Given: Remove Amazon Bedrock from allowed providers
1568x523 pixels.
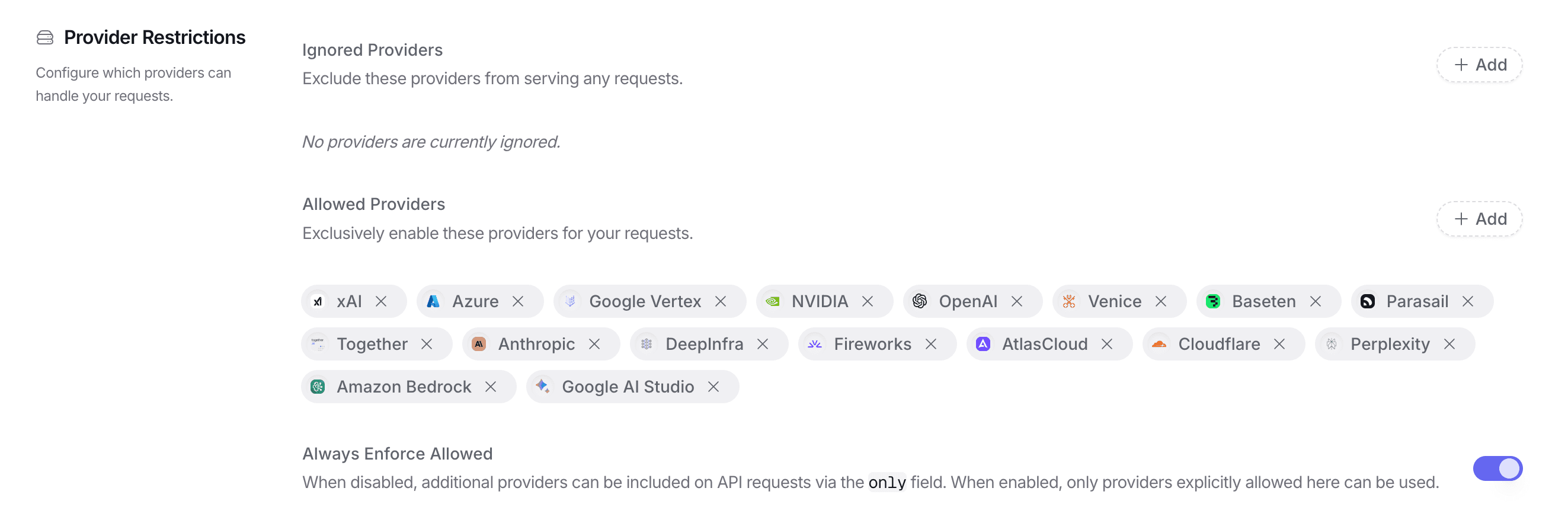Looking at the screenshot, I should 491,387.
